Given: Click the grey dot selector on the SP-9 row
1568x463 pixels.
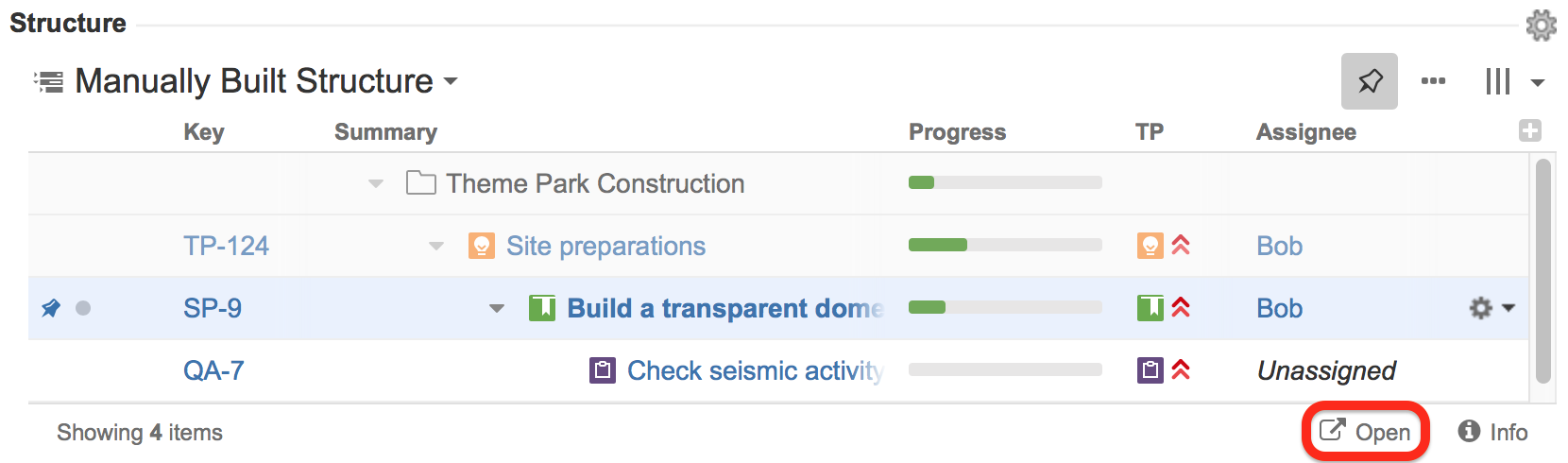Looking at the screenshot, I should [83, 308].
